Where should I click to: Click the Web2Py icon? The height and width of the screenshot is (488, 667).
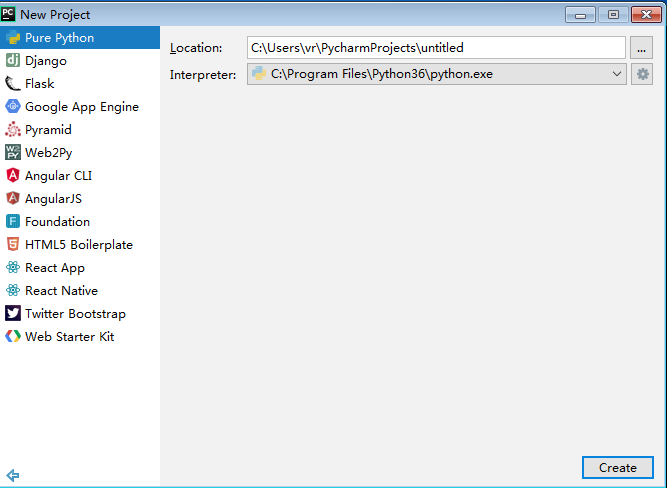point(13,153)
